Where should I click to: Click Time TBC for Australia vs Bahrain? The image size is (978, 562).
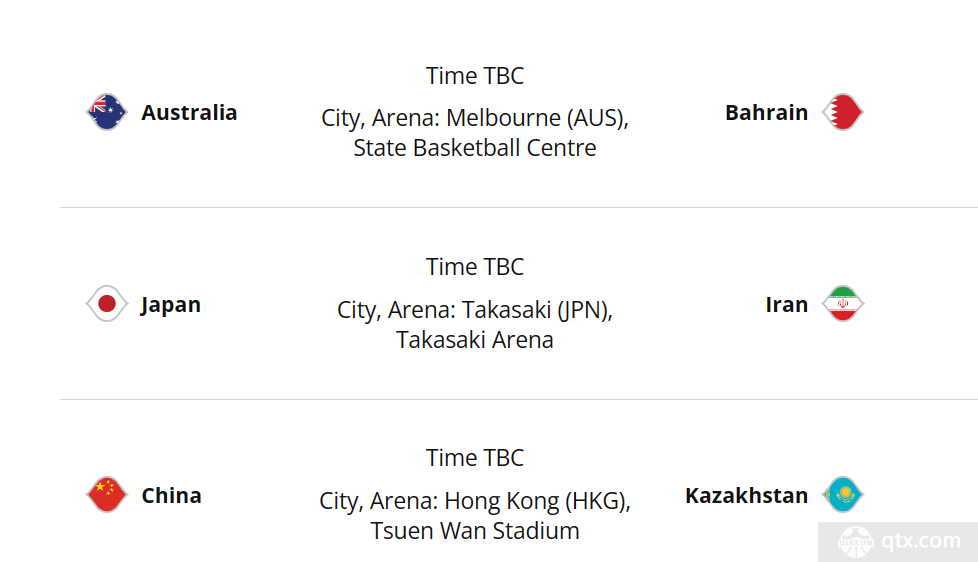(475, 76)
